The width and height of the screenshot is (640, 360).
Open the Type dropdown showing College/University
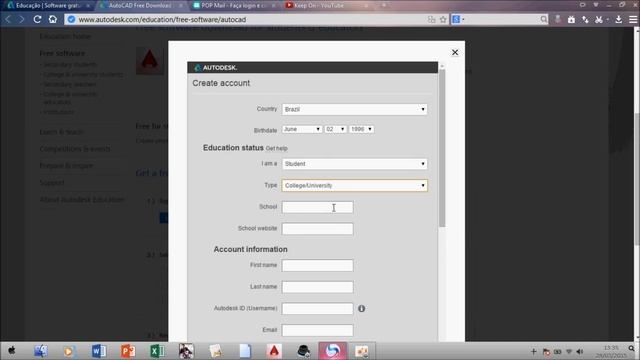pyautogui.click(x=354, y=185)
